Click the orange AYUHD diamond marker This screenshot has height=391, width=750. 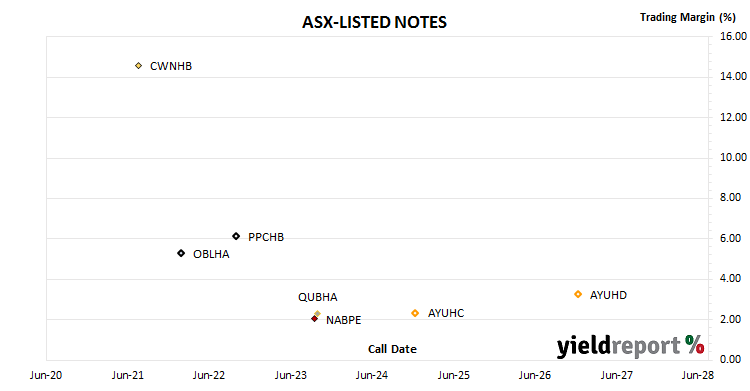[x=578, y=294]
